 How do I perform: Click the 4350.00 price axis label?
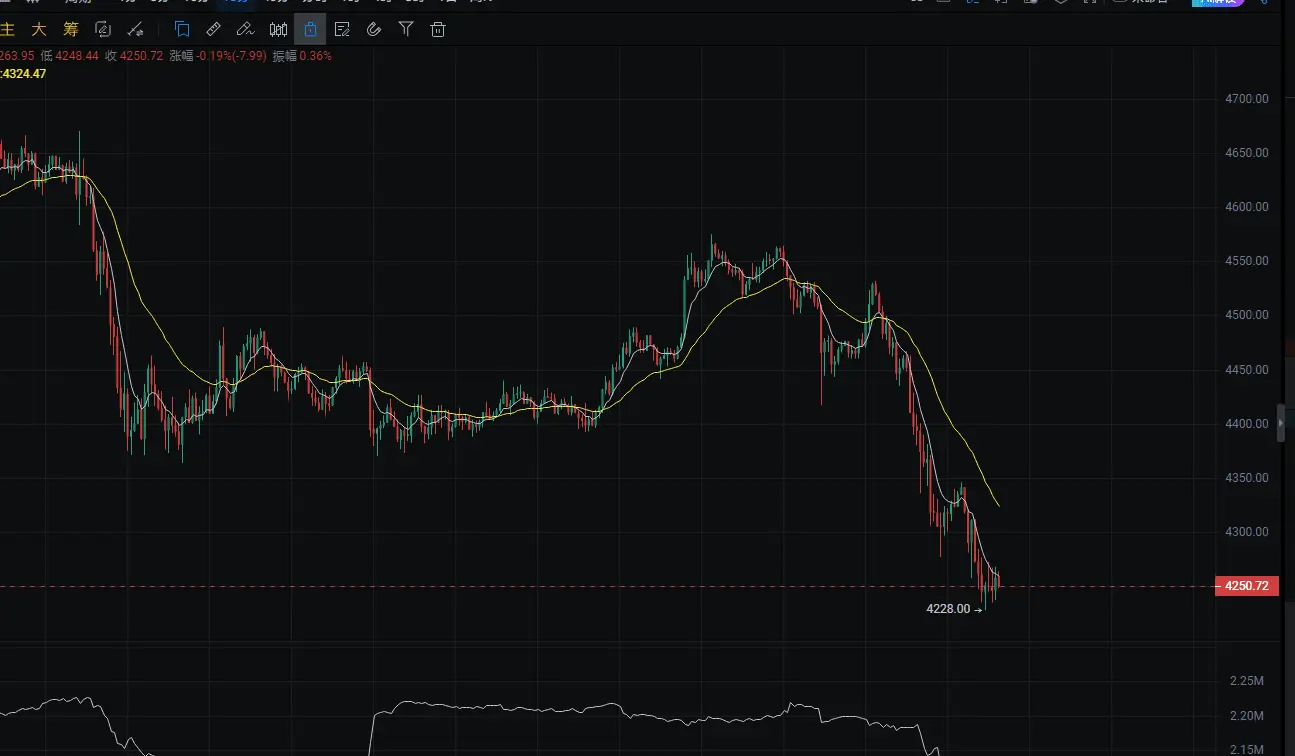[x=1246, y=478]
